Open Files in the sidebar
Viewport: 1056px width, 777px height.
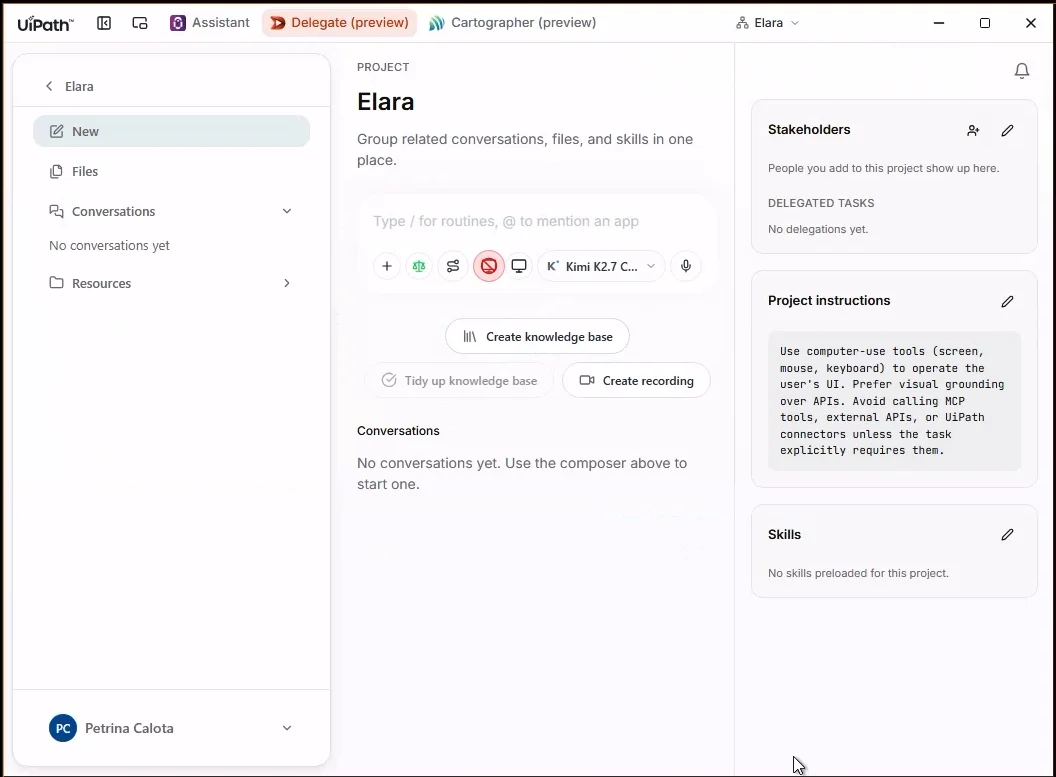point(171,172)
